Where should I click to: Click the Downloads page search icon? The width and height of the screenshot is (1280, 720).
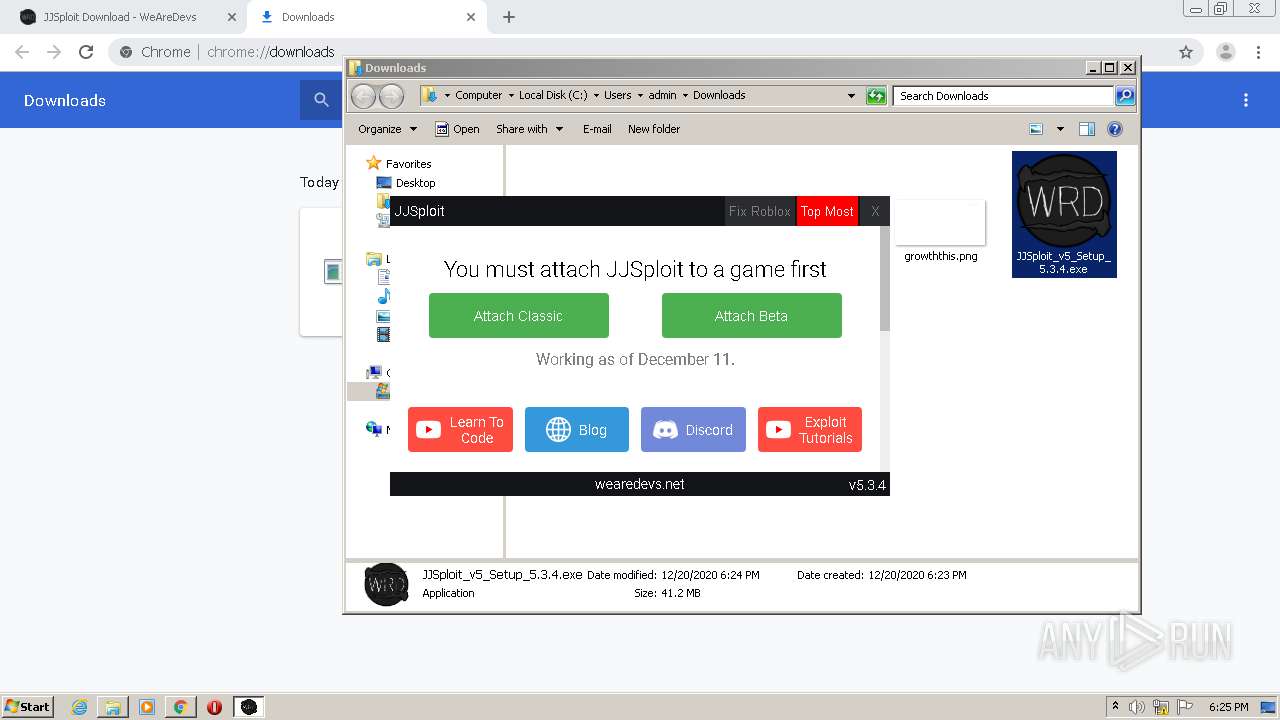coord(321,100)
